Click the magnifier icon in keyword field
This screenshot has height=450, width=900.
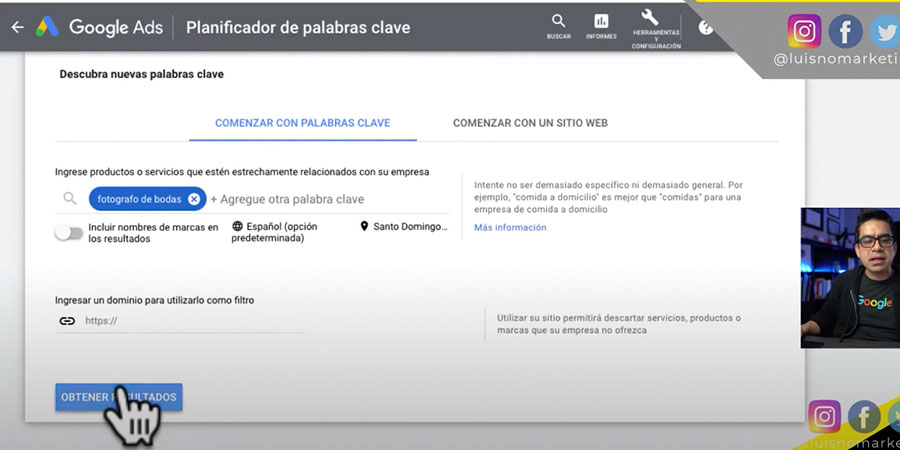69,199
